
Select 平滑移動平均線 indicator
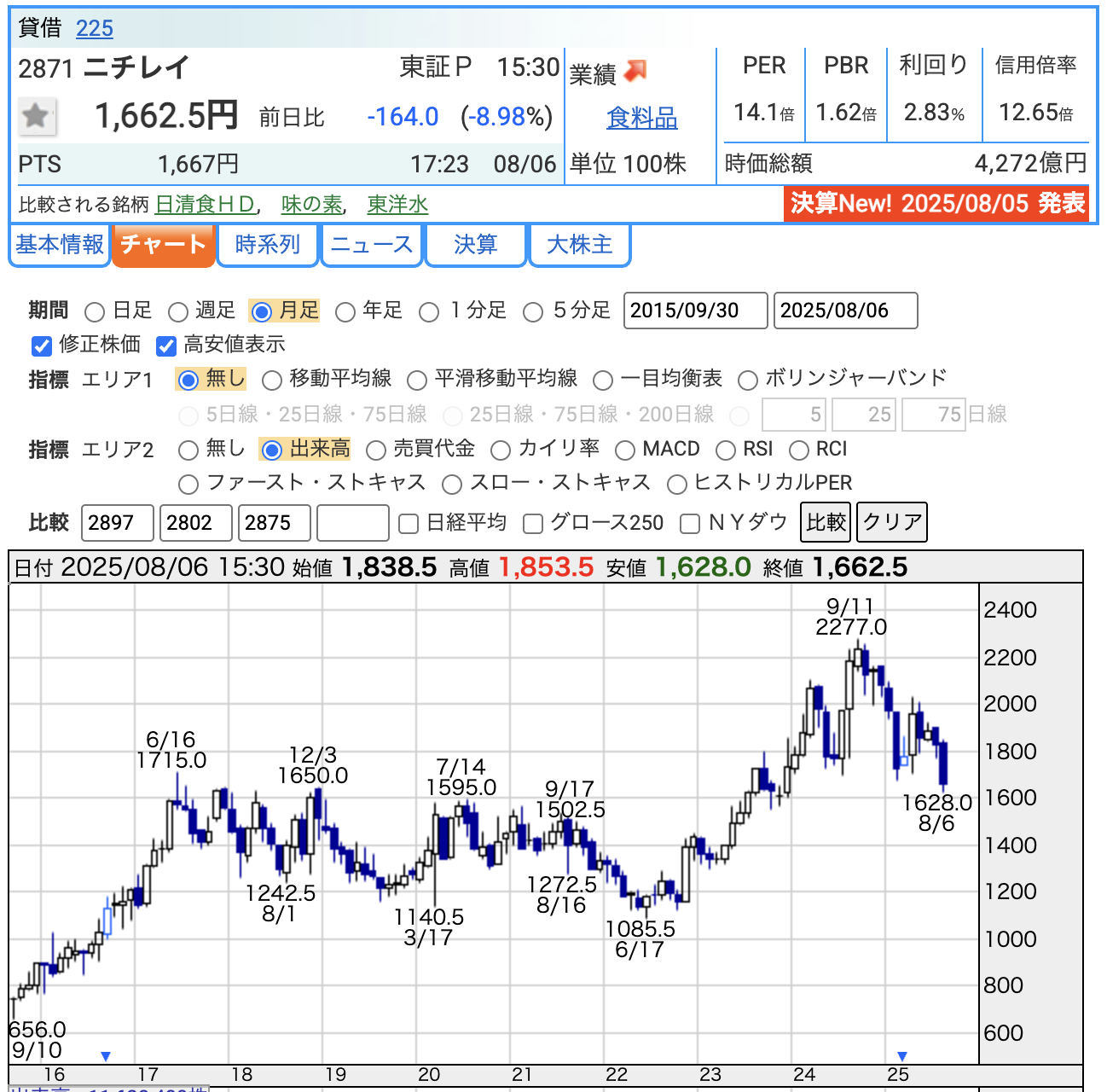tap(417, 380)
